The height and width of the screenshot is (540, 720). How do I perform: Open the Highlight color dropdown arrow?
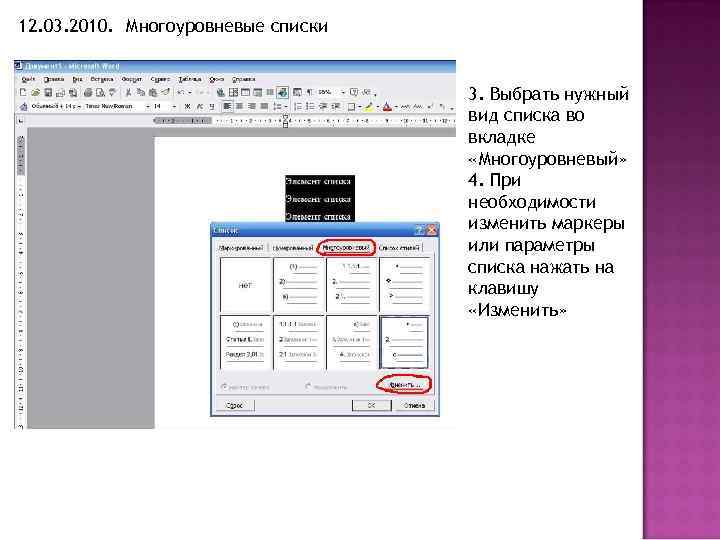point(378,107)
